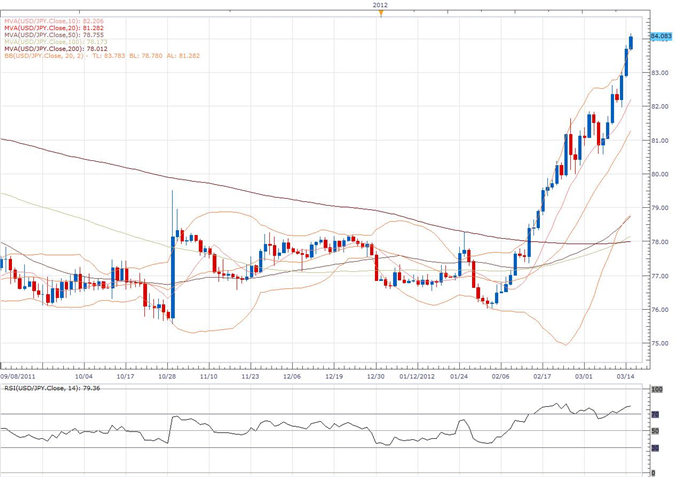Click the 75.00 price level on axis
The height and width of the screenshot is (477, 680).
point(659,343)
